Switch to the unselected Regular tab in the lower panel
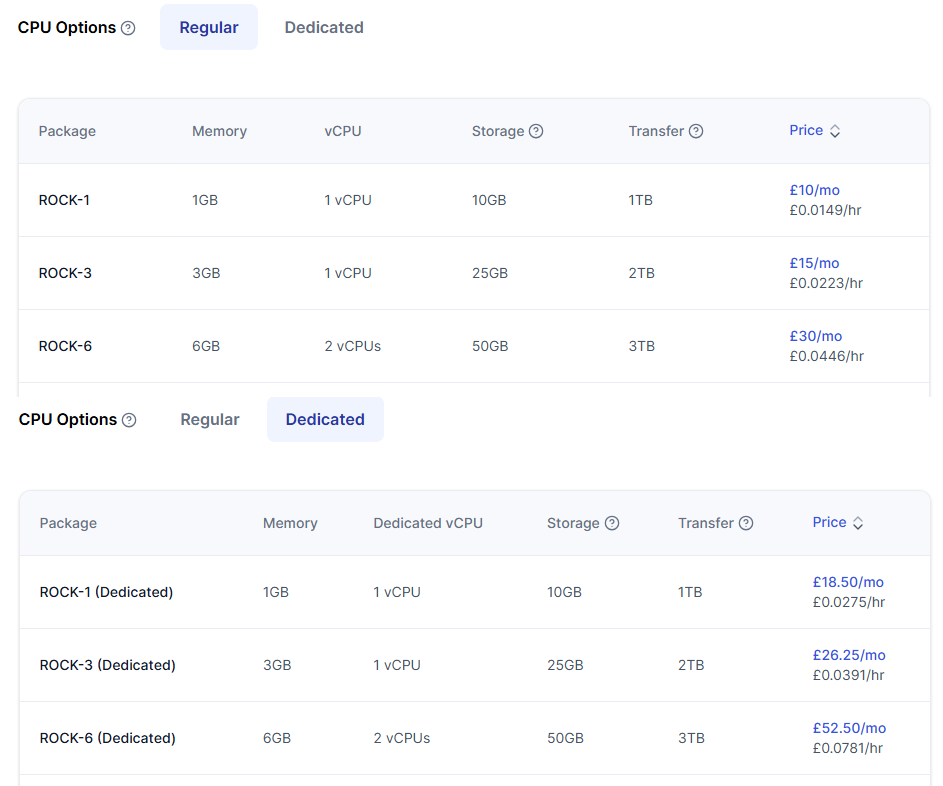Screen dimensions: 943x786 210,420
